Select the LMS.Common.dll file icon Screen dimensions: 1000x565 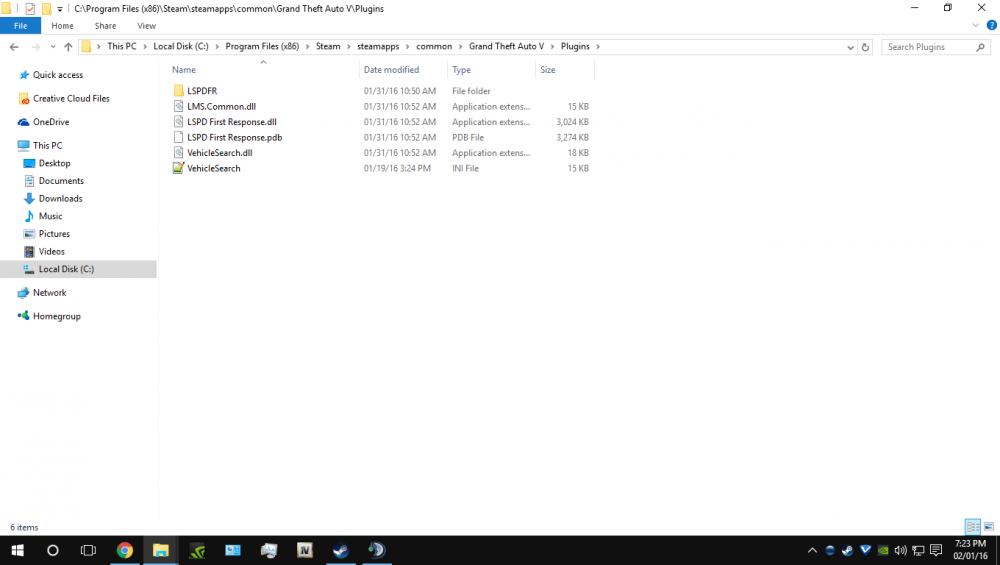179,106
